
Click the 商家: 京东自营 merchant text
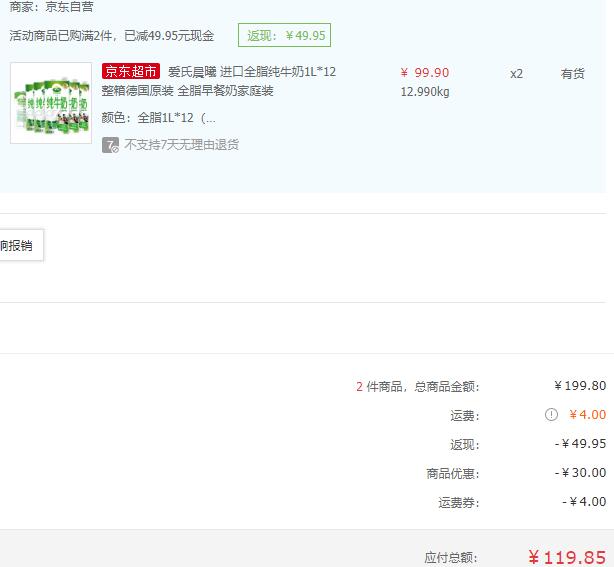[x=51, y=7]
